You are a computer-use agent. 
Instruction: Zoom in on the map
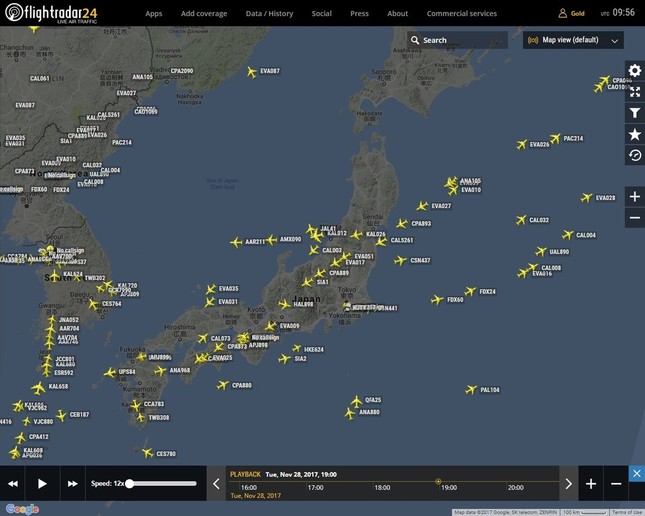pyautogui.click(x=634, y=196)
